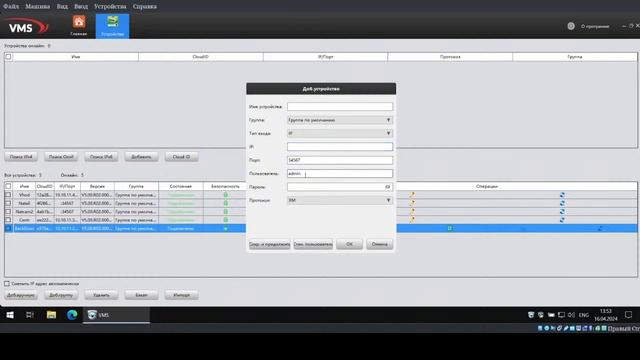
Task: Open File Explorer from taskbar
Action: pos(51,315)
